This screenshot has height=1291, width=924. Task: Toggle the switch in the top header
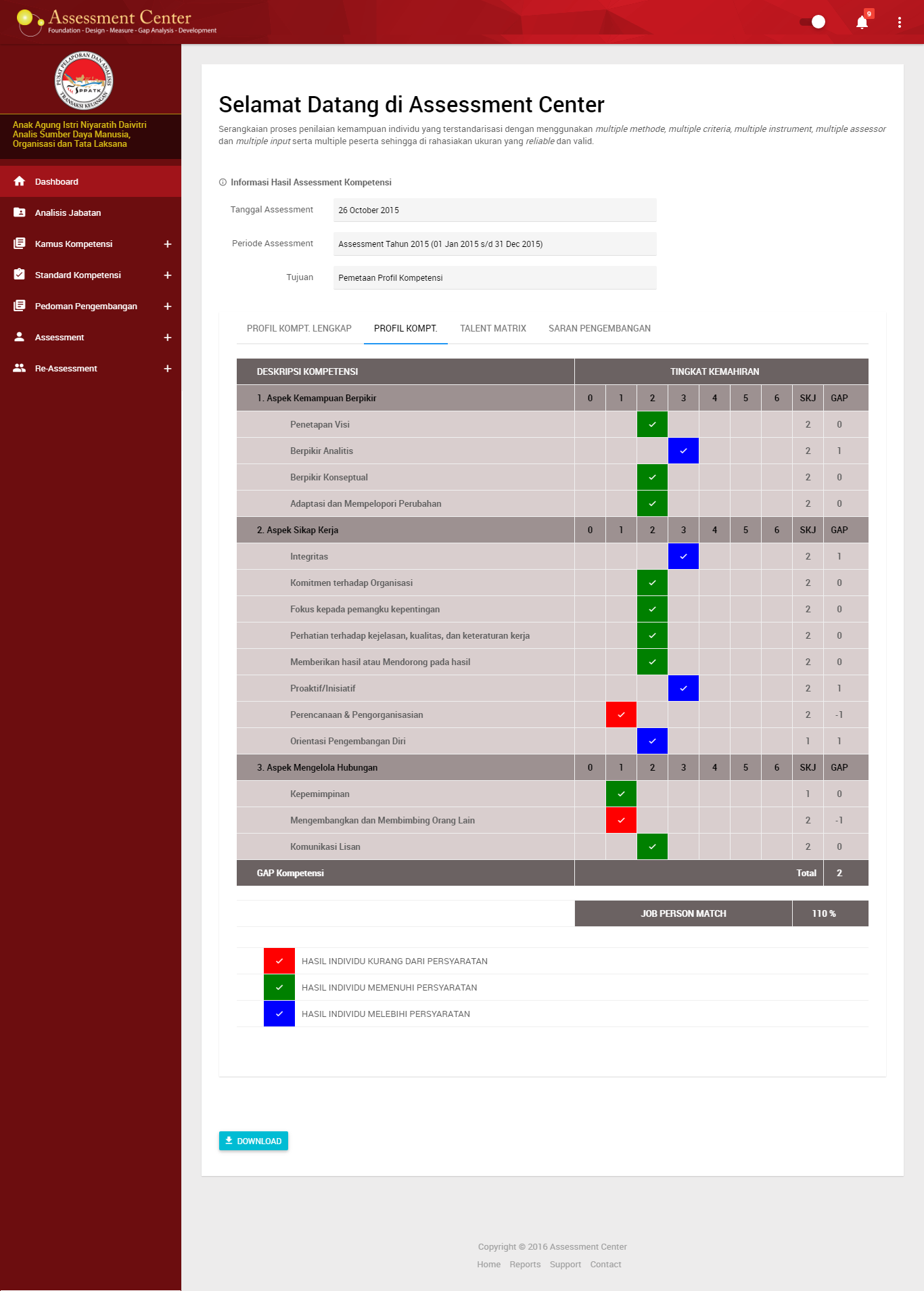[x=812, y=22]
